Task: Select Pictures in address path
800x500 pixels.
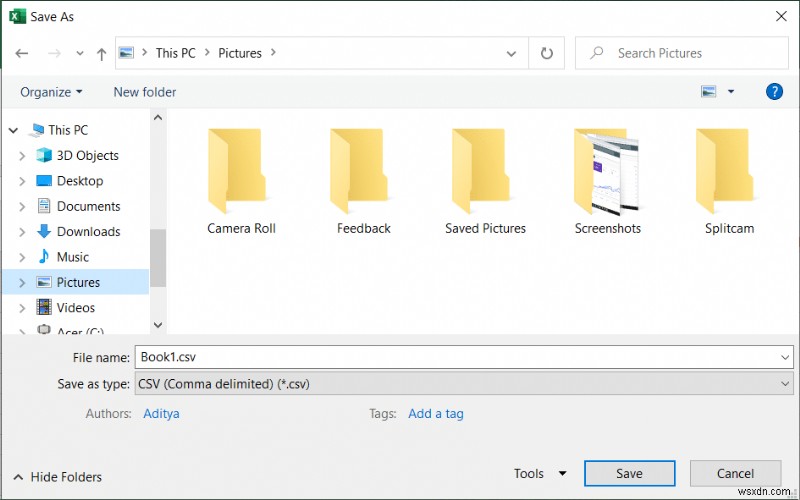Action: tap(240, 53)
